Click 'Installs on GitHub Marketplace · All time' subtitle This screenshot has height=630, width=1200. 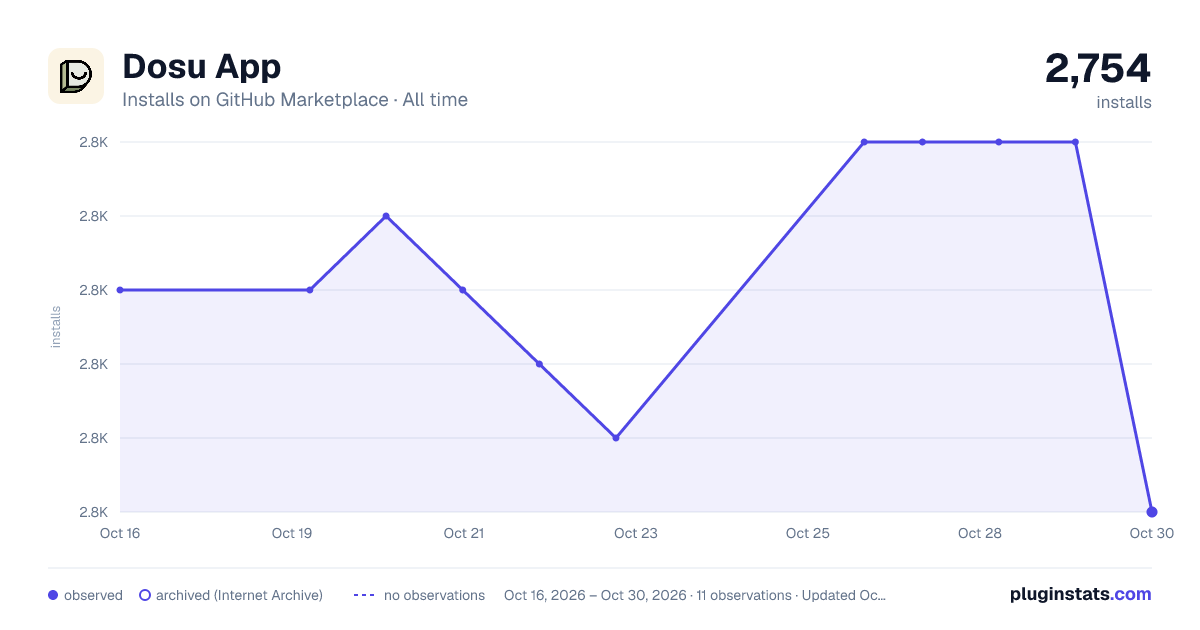tap(295, 100)
